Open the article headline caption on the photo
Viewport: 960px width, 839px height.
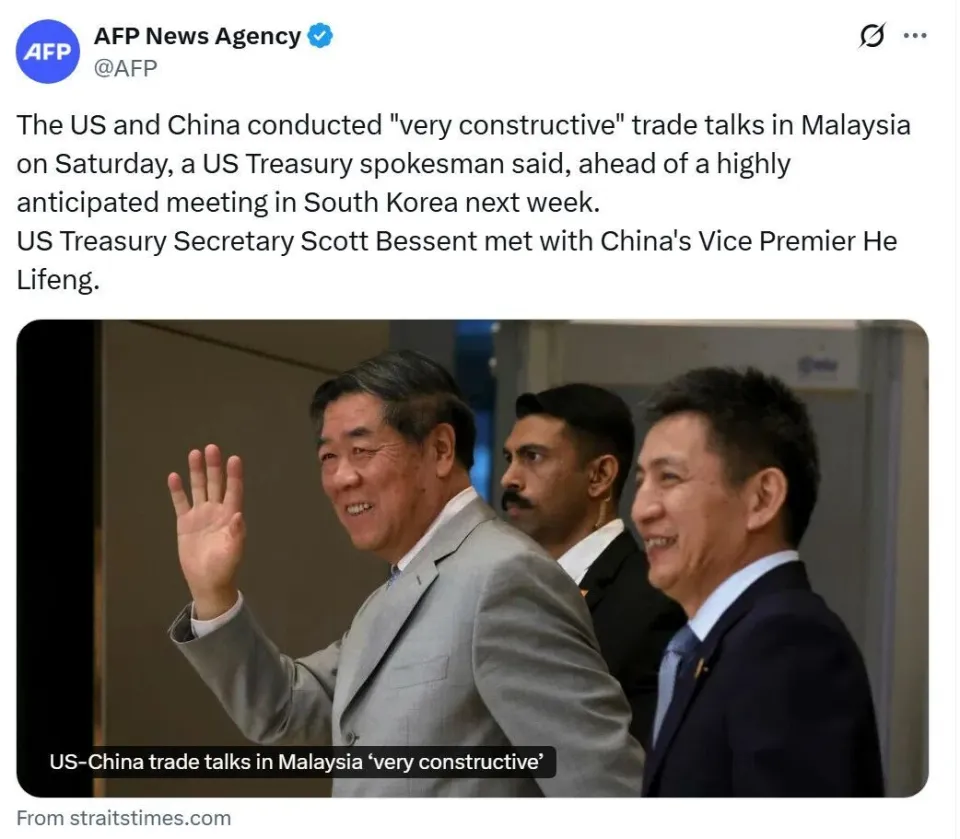click(296, 762)
